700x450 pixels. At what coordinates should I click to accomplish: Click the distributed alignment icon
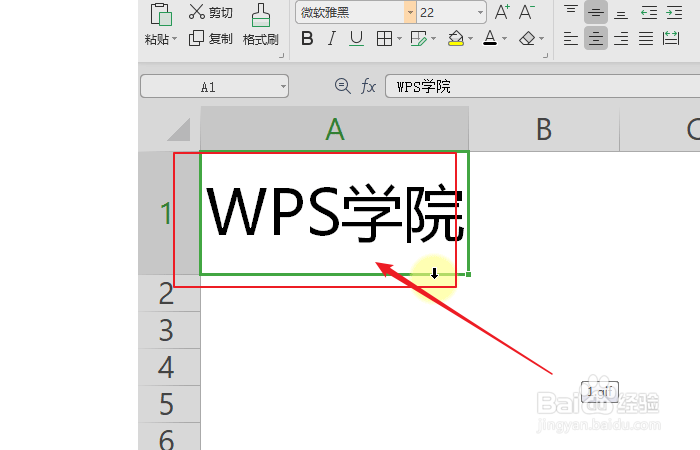pos(671,38)
